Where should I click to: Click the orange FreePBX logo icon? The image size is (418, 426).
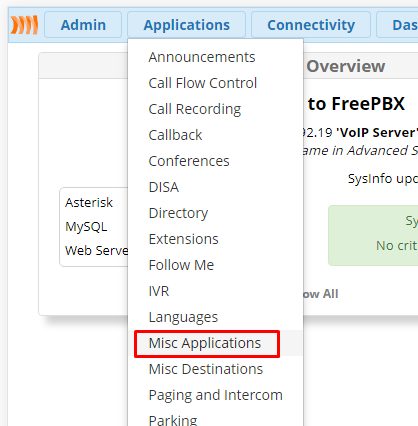[24, 25]
